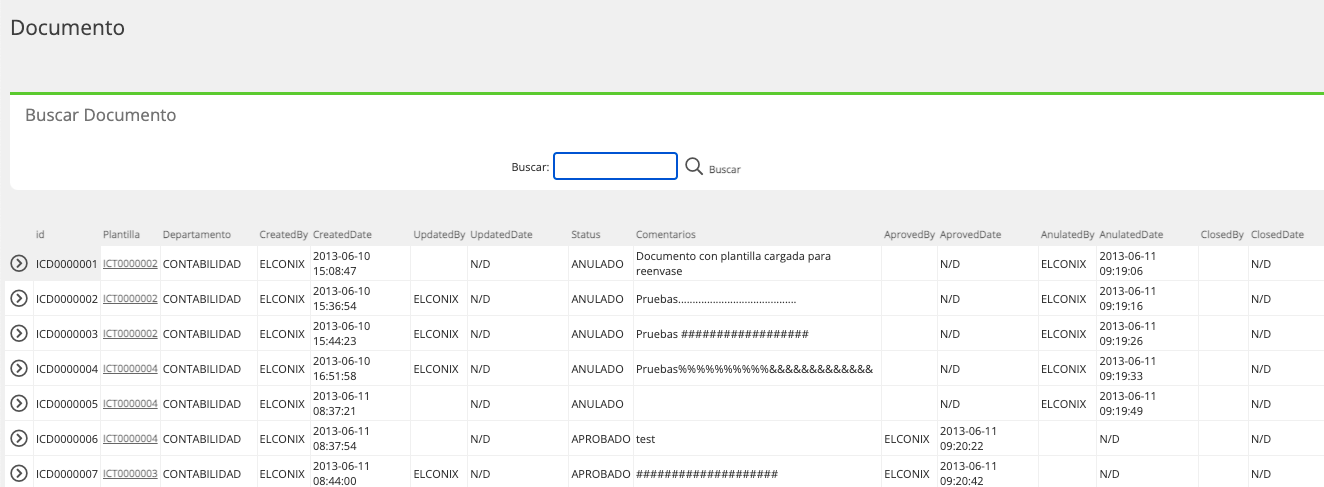Open ICT0000004 link in ICD0000005 row
Image resolution: width=1324 pixels, height=487 pixels.
click(x=130, y=404)
